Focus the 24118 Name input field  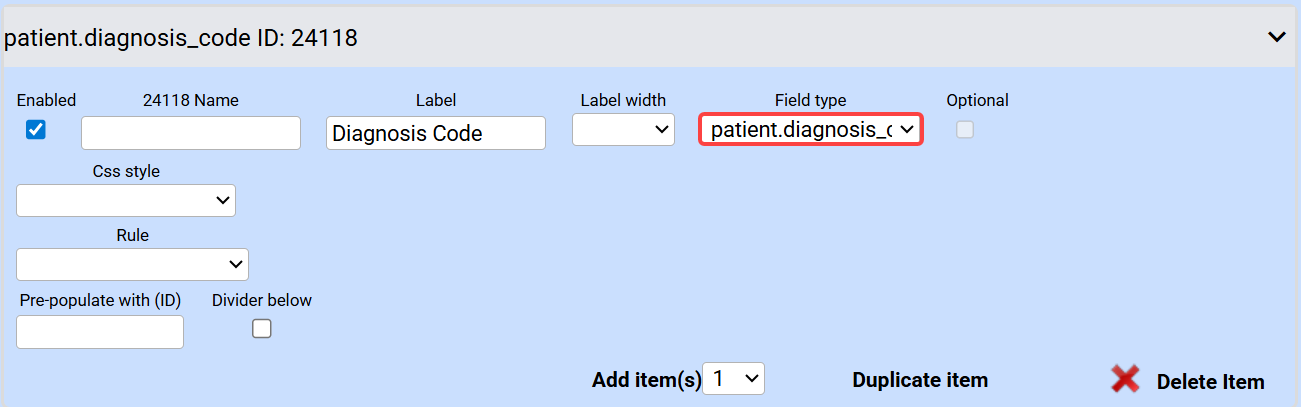tap(191, 133)
